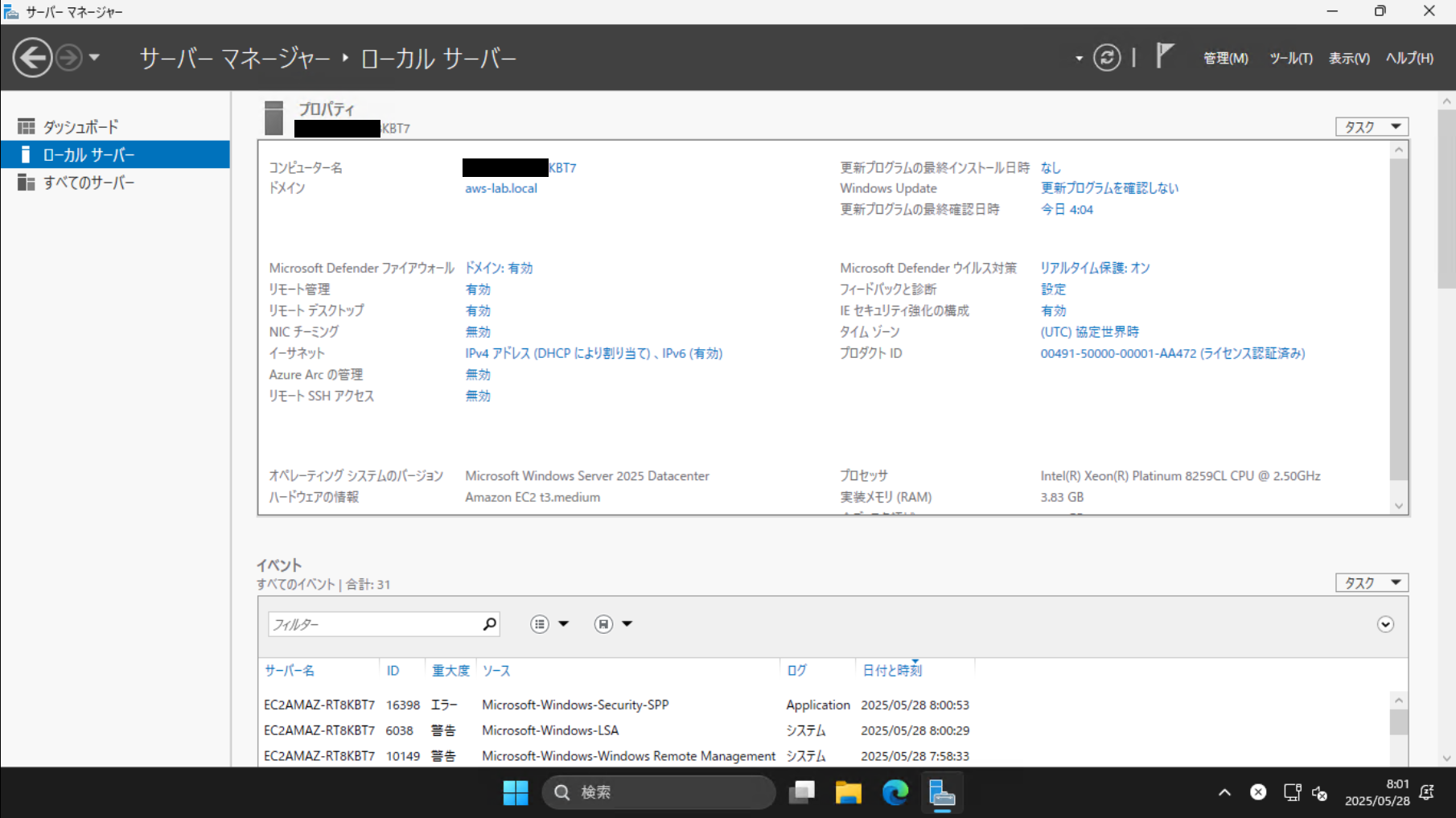The width and height of the screenshot is (1456, 818).
Task: Click リモート デスクトップ 有効 link
Action: [x=478, y=310]
